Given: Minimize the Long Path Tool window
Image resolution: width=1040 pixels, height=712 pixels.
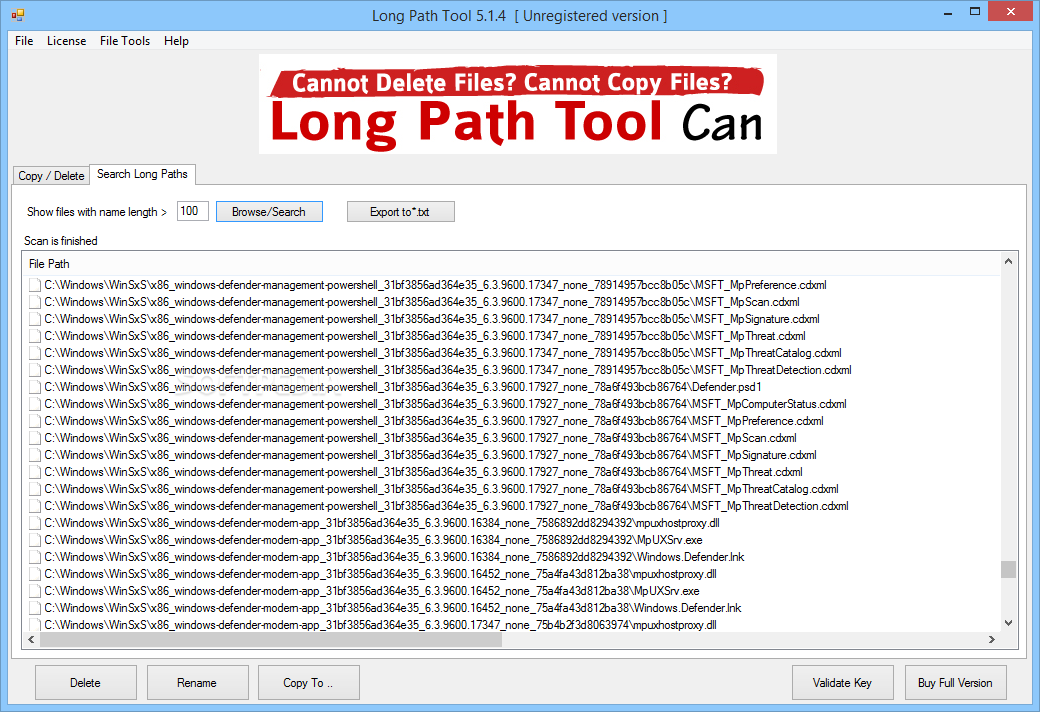Looking at the screenshot, I should [948, 12].
